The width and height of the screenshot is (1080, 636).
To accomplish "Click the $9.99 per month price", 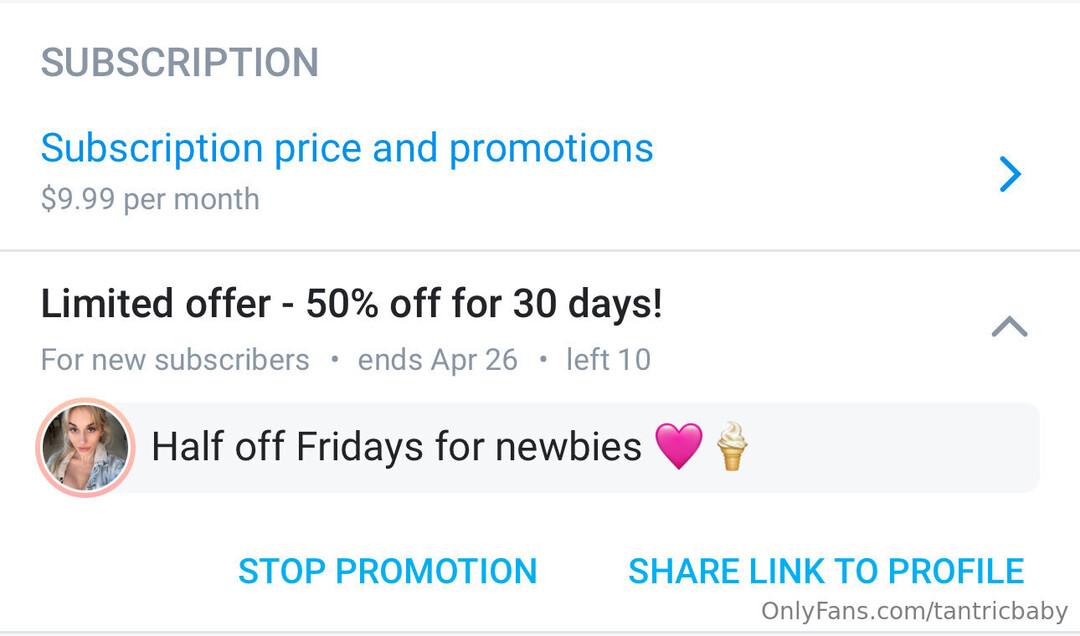I will coord(150,199).
